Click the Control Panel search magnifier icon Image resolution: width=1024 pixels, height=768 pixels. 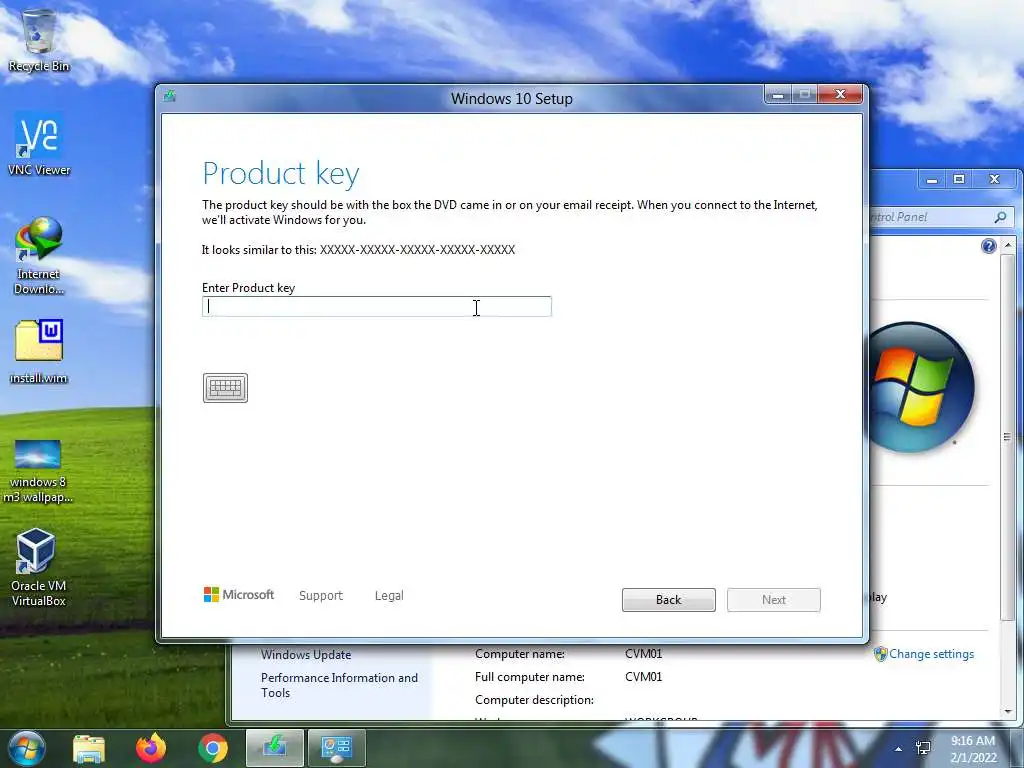[x=1000, y=217]
